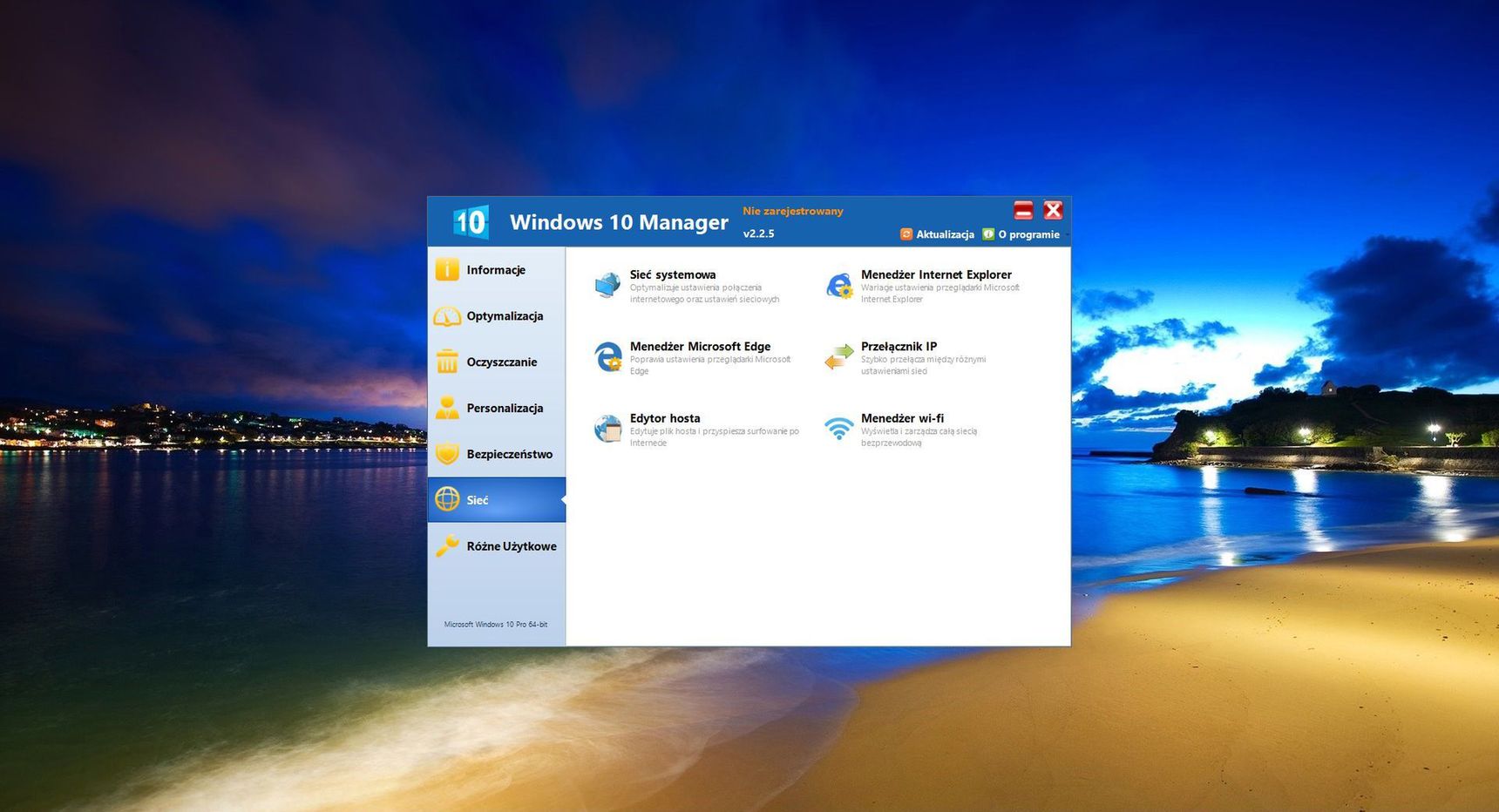Click the Sieć systemowa description text
Screen dimensions: 1499x812
pos(704,294)
